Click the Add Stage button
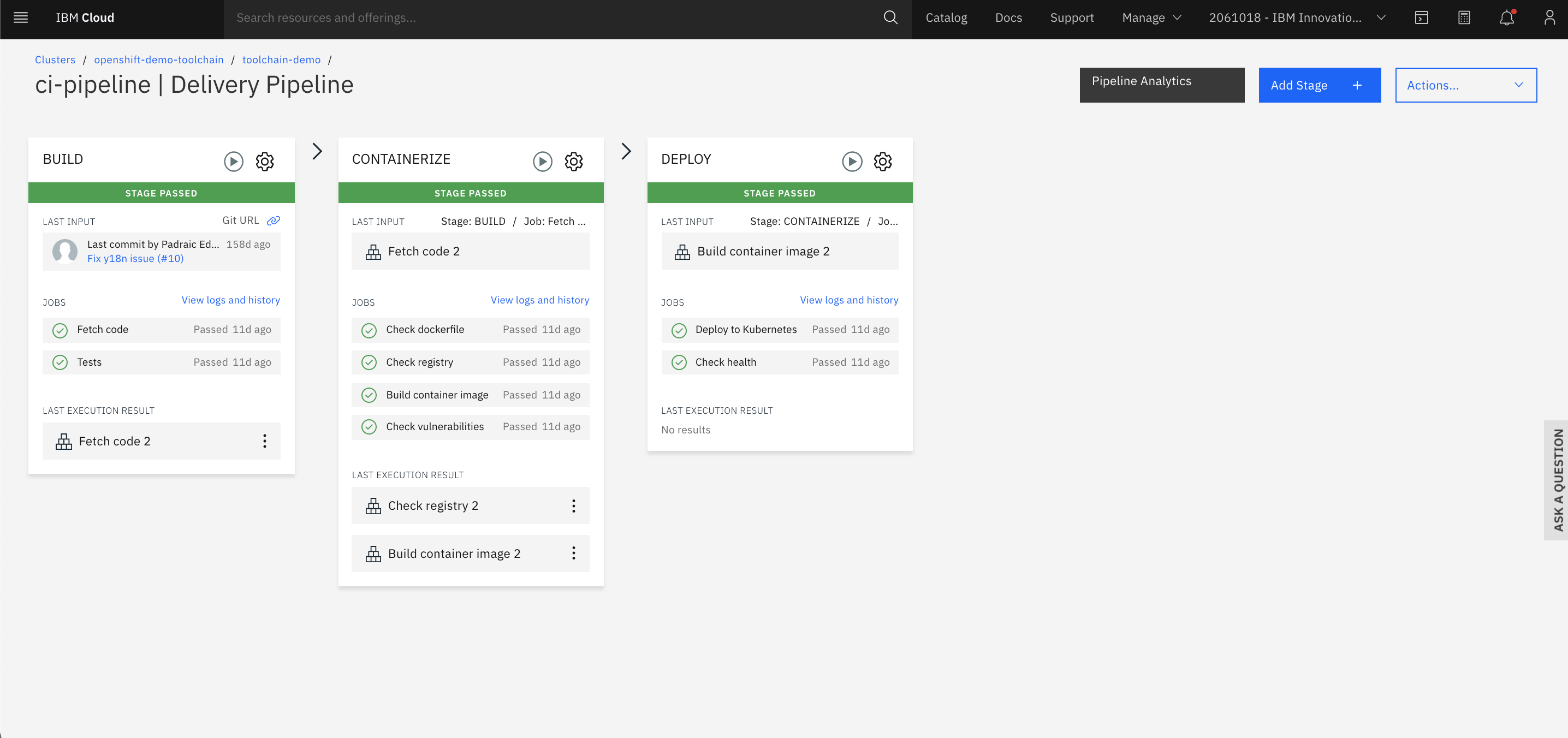 tap(1320, 85)
